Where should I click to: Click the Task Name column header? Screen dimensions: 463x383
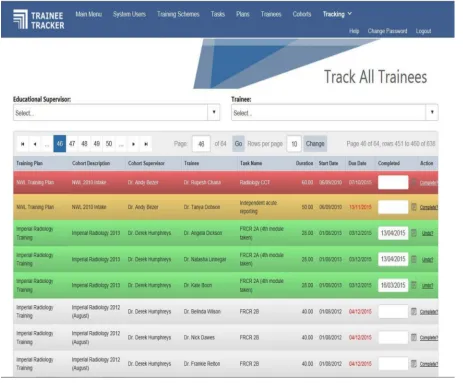click(251, 163)
